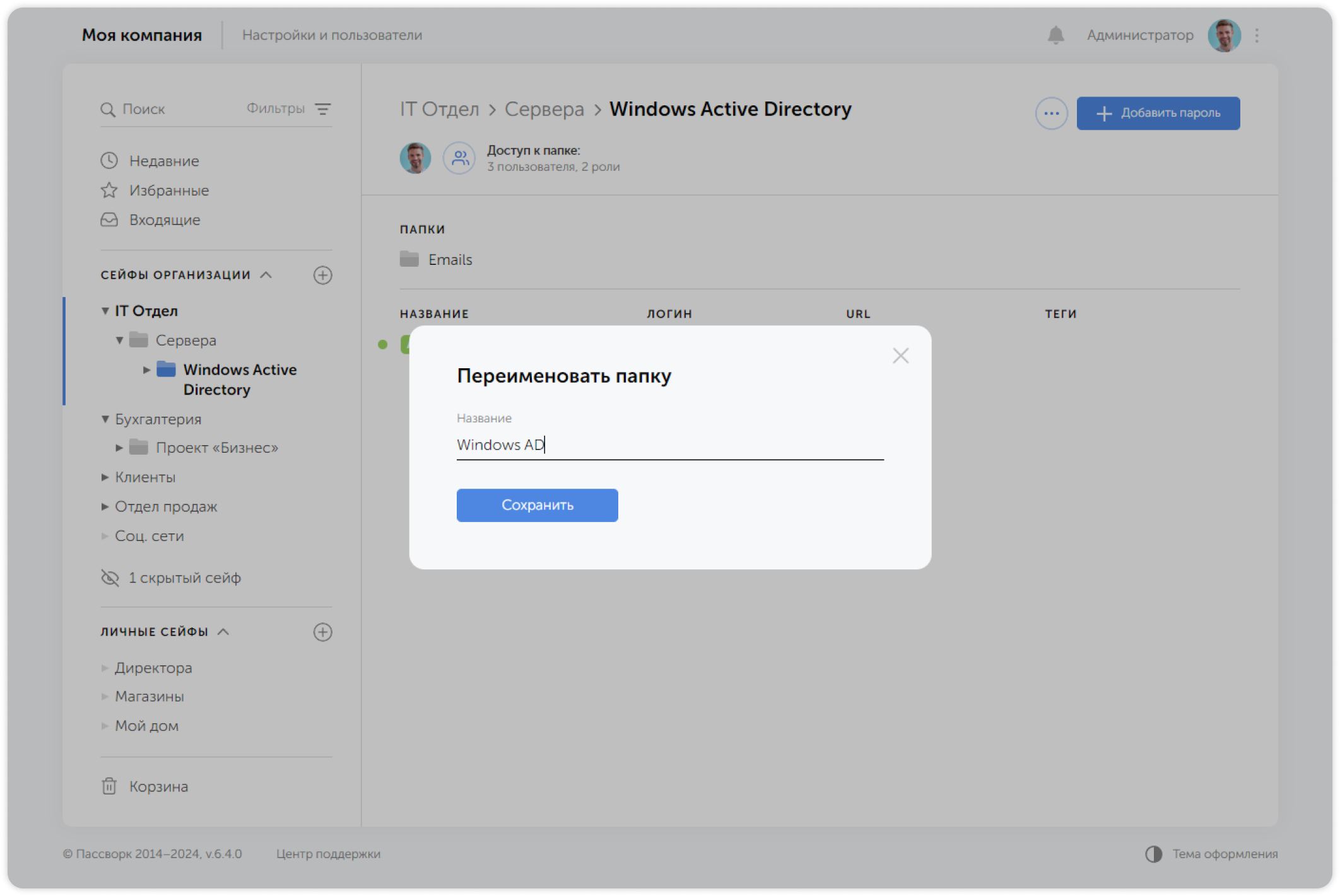Click the Название folder name field
The width and height of the screenshot is (1340, 896).
click(669, 445)
